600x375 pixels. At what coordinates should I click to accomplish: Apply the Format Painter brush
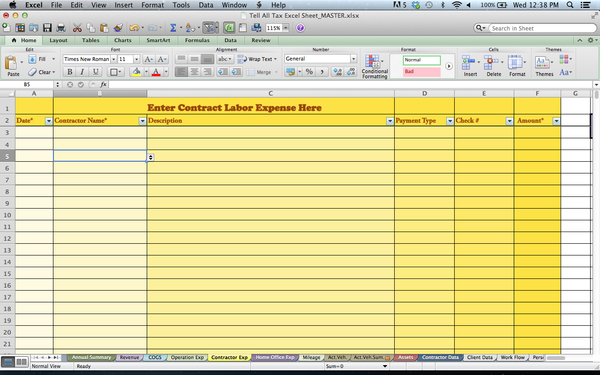click(x=118, y=28)
